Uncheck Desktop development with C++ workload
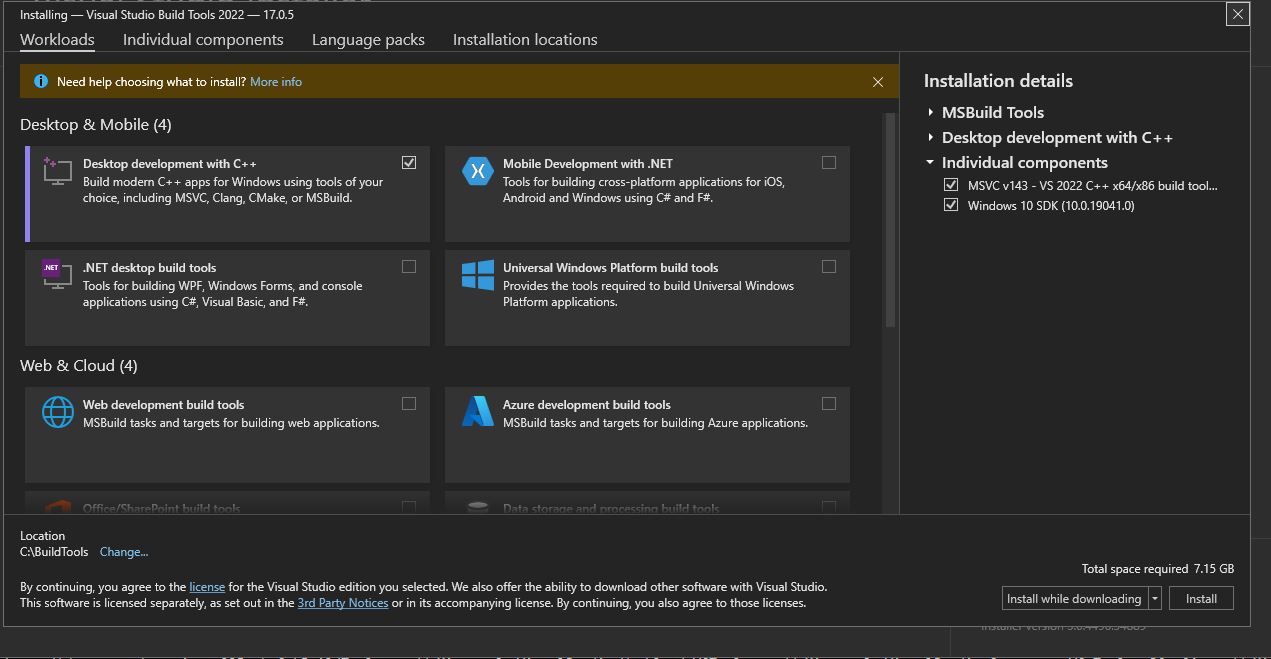Viewport: 1271px width, 659px height. (409, 162)
